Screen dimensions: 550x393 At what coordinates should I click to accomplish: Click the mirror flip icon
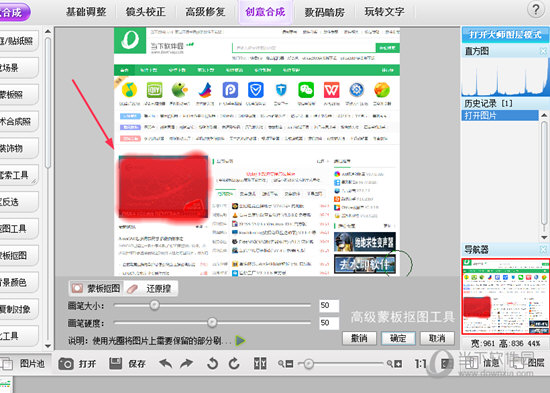260,364
